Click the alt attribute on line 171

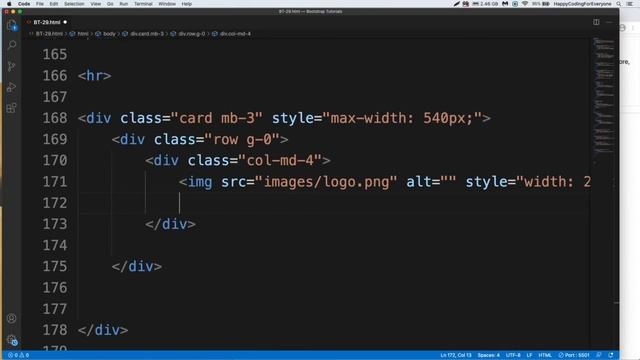click(431, 182)
